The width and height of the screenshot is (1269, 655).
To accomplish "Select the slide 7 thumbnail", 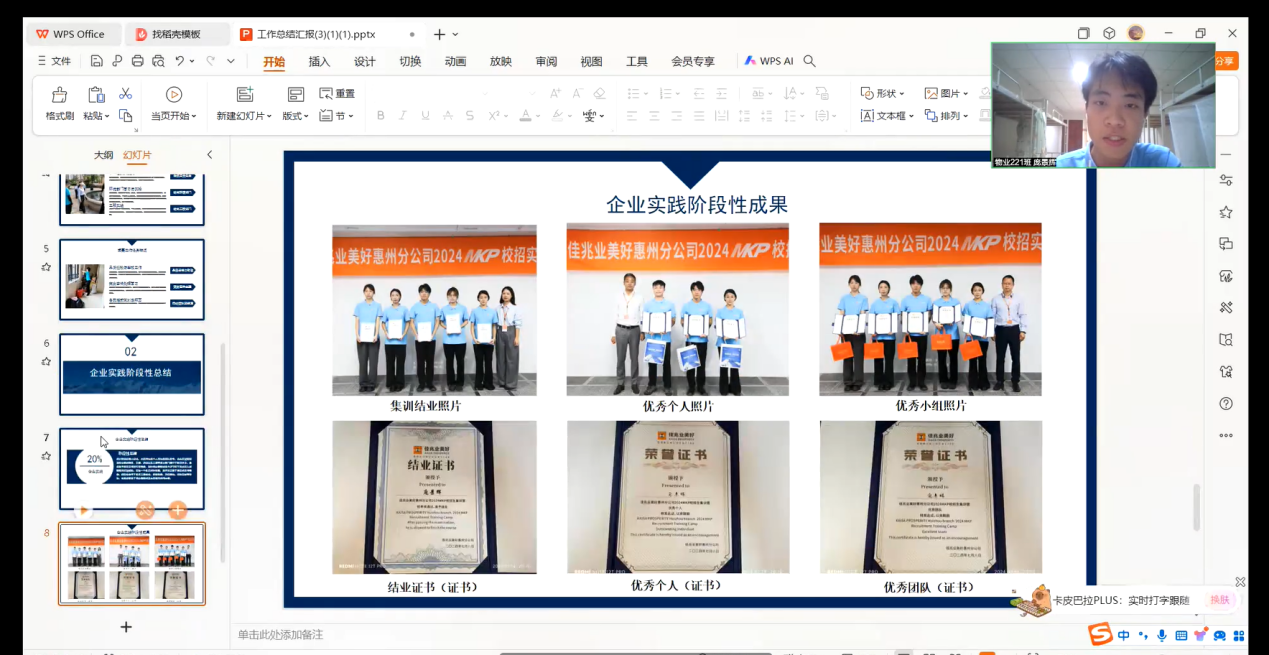I will (132, 468).
